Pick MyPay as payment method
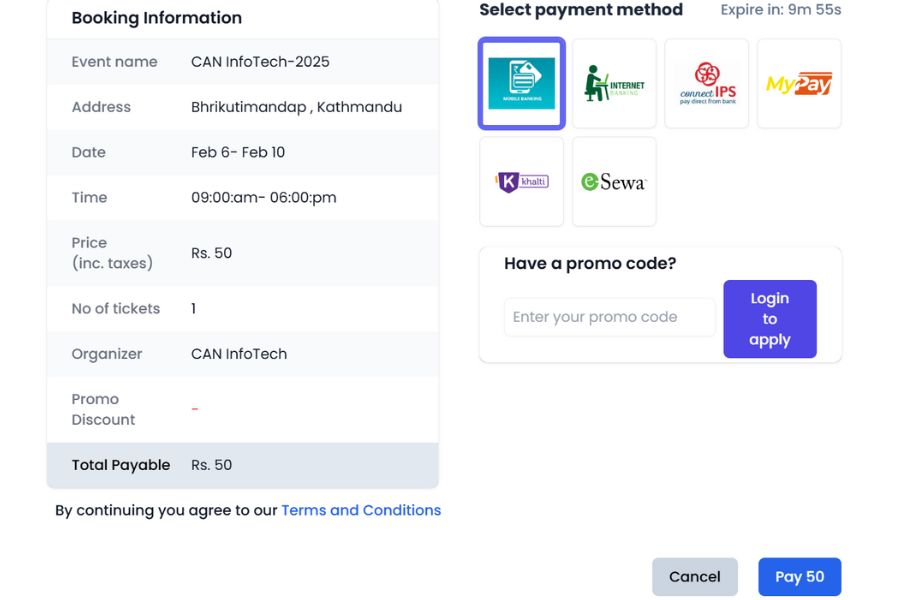 (x=799, y=83)
